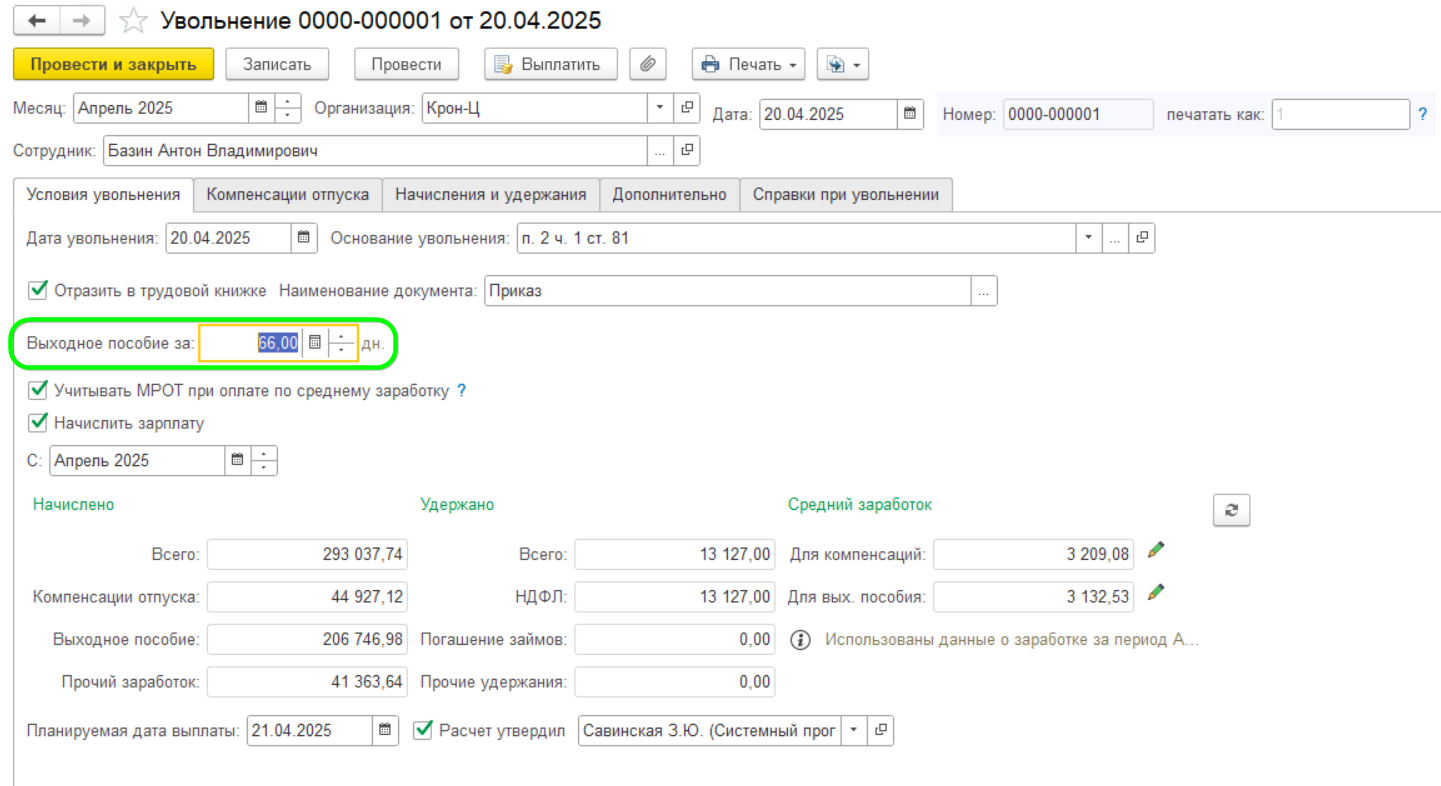Toggle the 'Начислить зарплату' checkbox
This screenshot has height=786, width=1441.
point(39,423)
